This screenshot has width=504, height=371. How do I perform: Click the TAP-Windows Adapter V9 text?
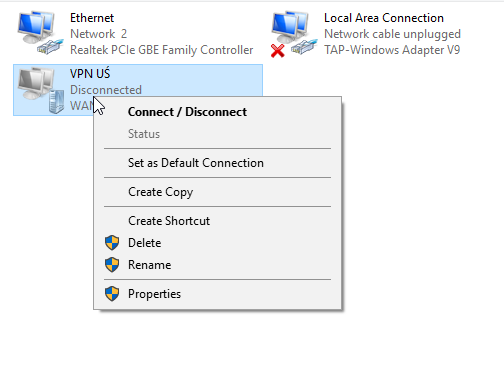point(392,50)
